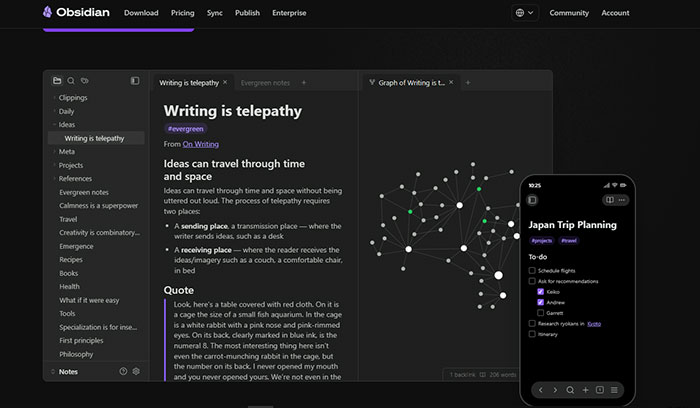Uncheck the Keiko checkbox
The height and width of the screenshot is (408, 700).
(541, 291)
